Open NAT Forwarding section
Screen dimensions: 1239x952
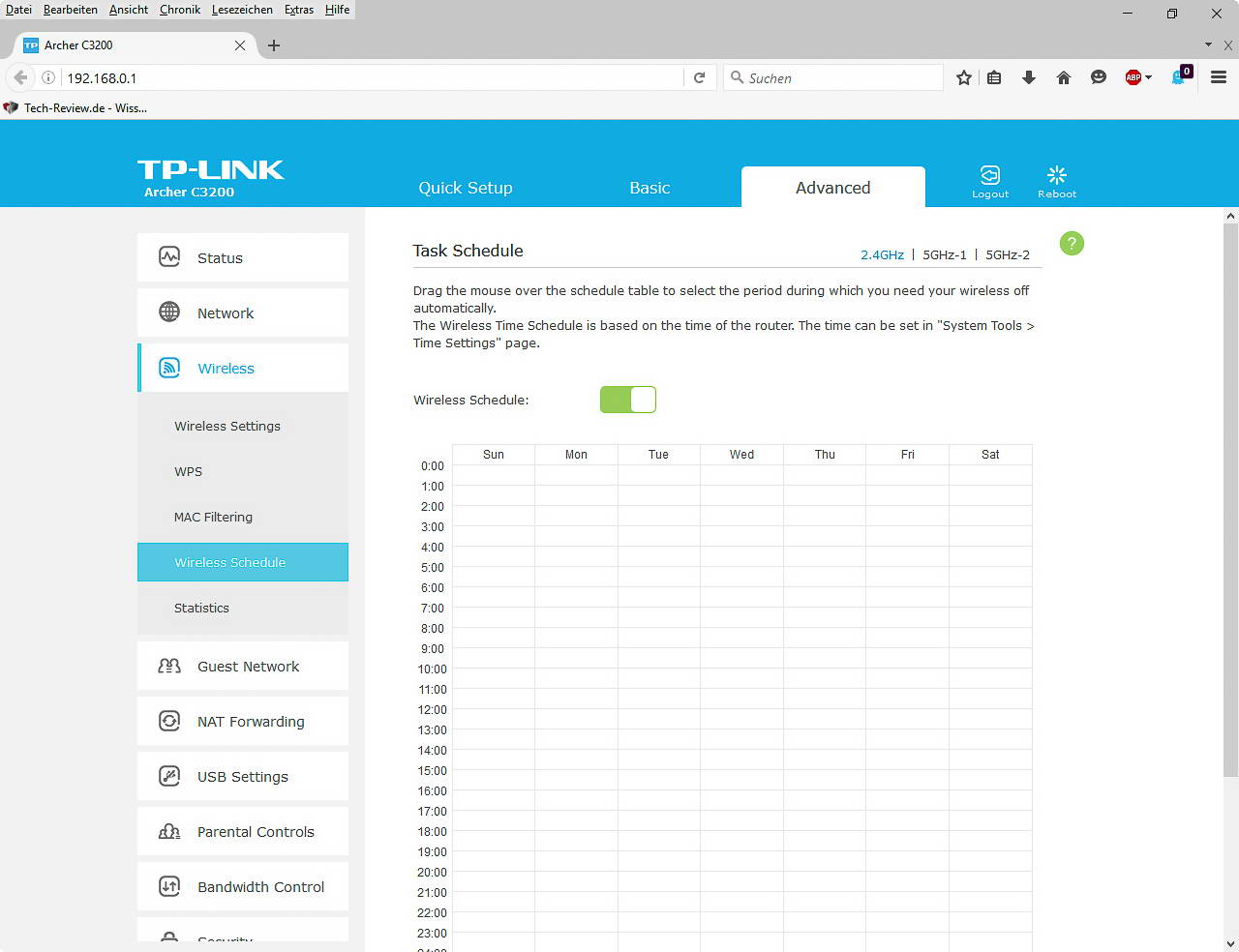(250, 722)
